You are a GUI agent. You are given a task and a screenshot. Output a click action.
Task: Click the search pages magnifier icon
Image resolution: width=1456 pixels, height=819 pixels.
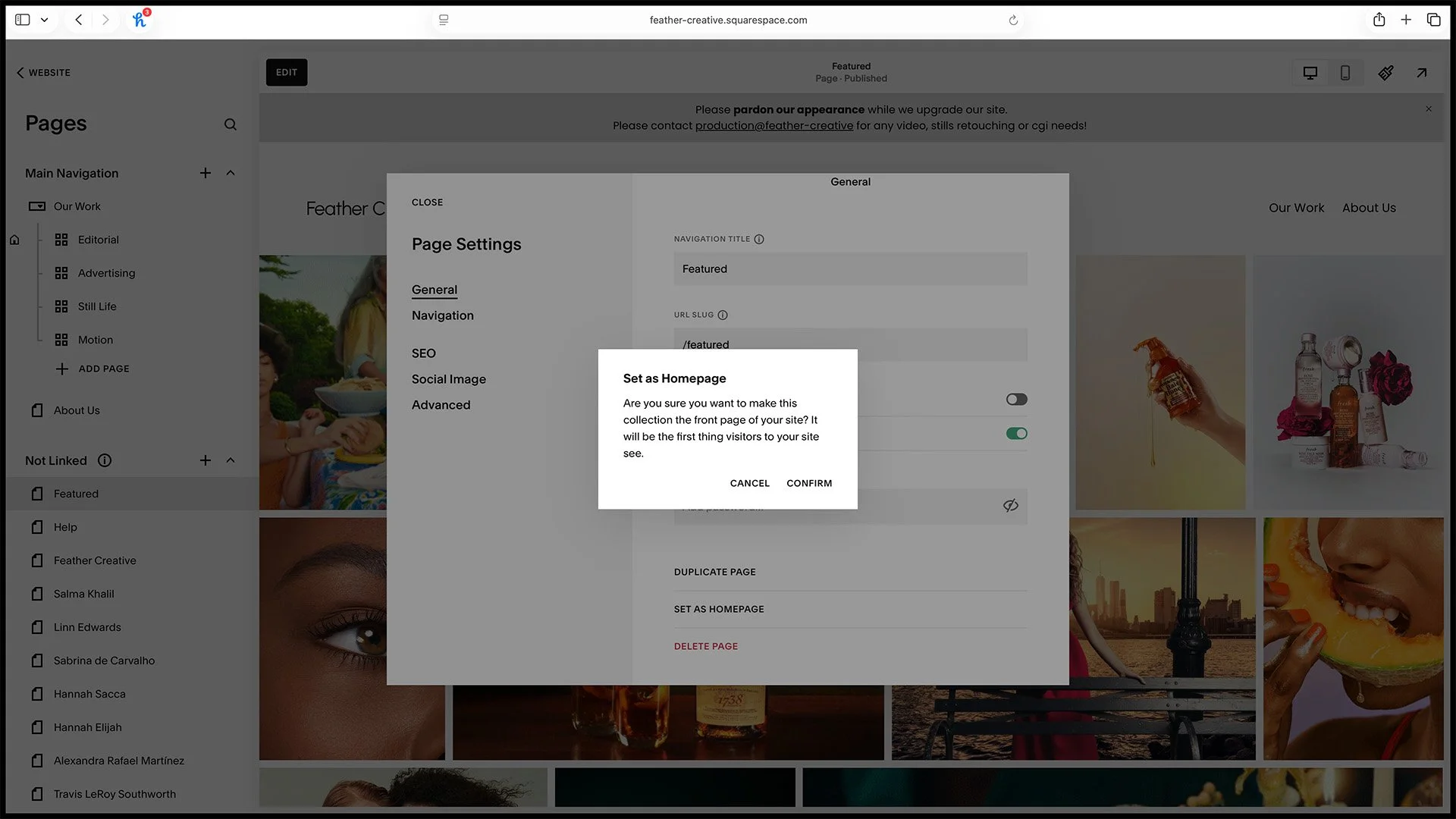coord(231,124)
